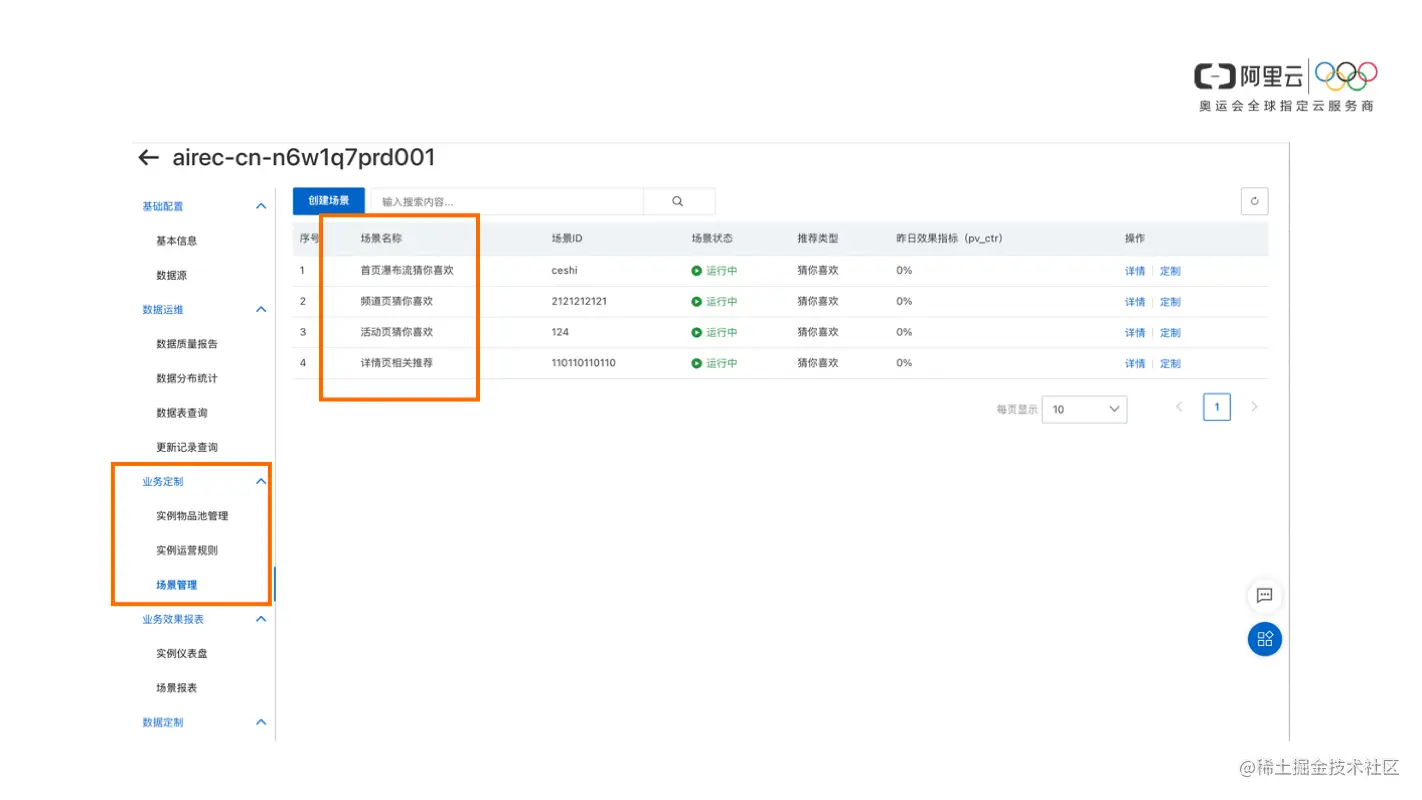Open 数据源 in the sidebar
The image size is (1422, 800).
point(171,275)
